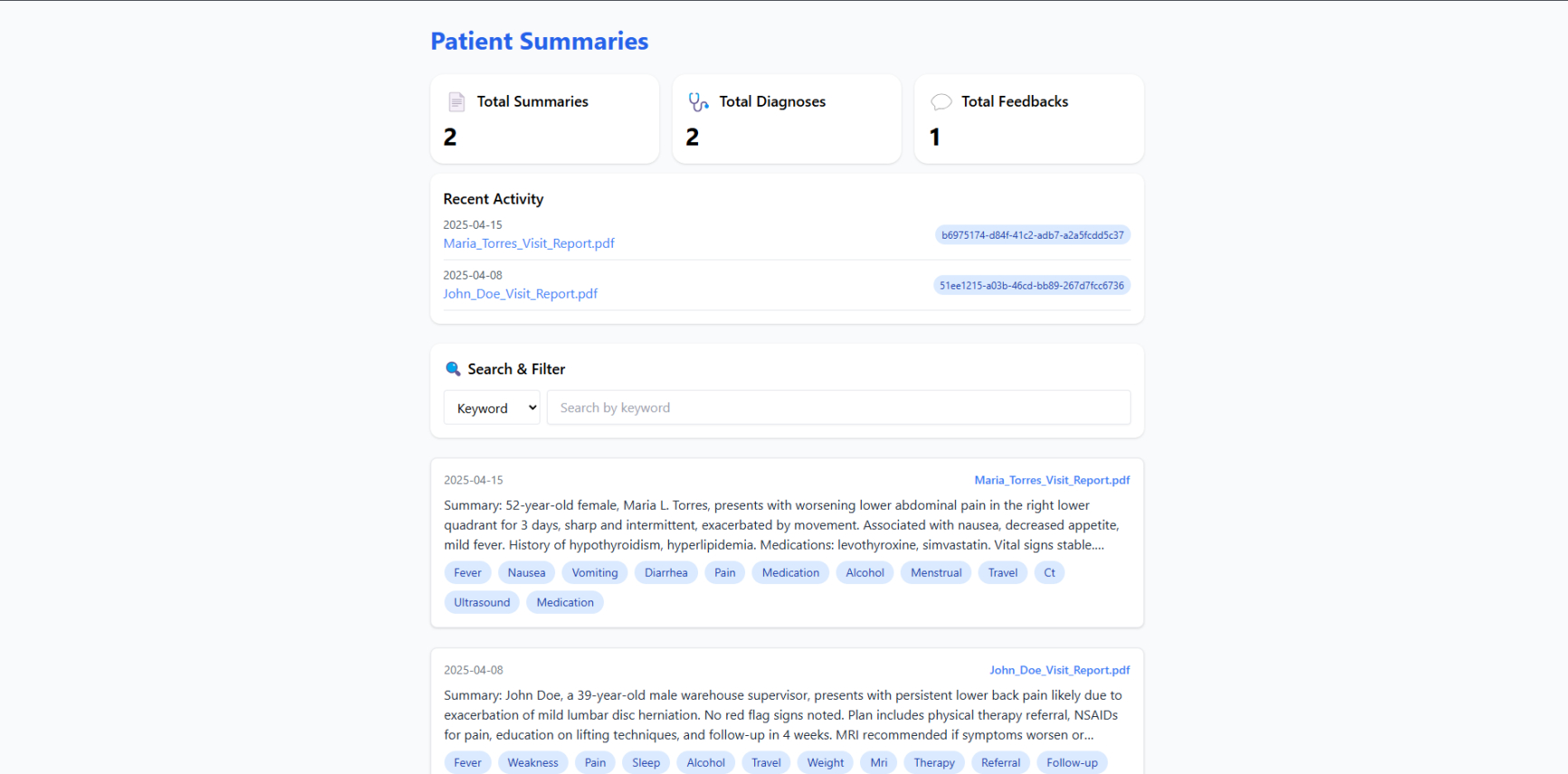The width and height of the screenshot is (1568, 774).
Task: Click the Weakness tag on John's summary
Action: [533, 763]
